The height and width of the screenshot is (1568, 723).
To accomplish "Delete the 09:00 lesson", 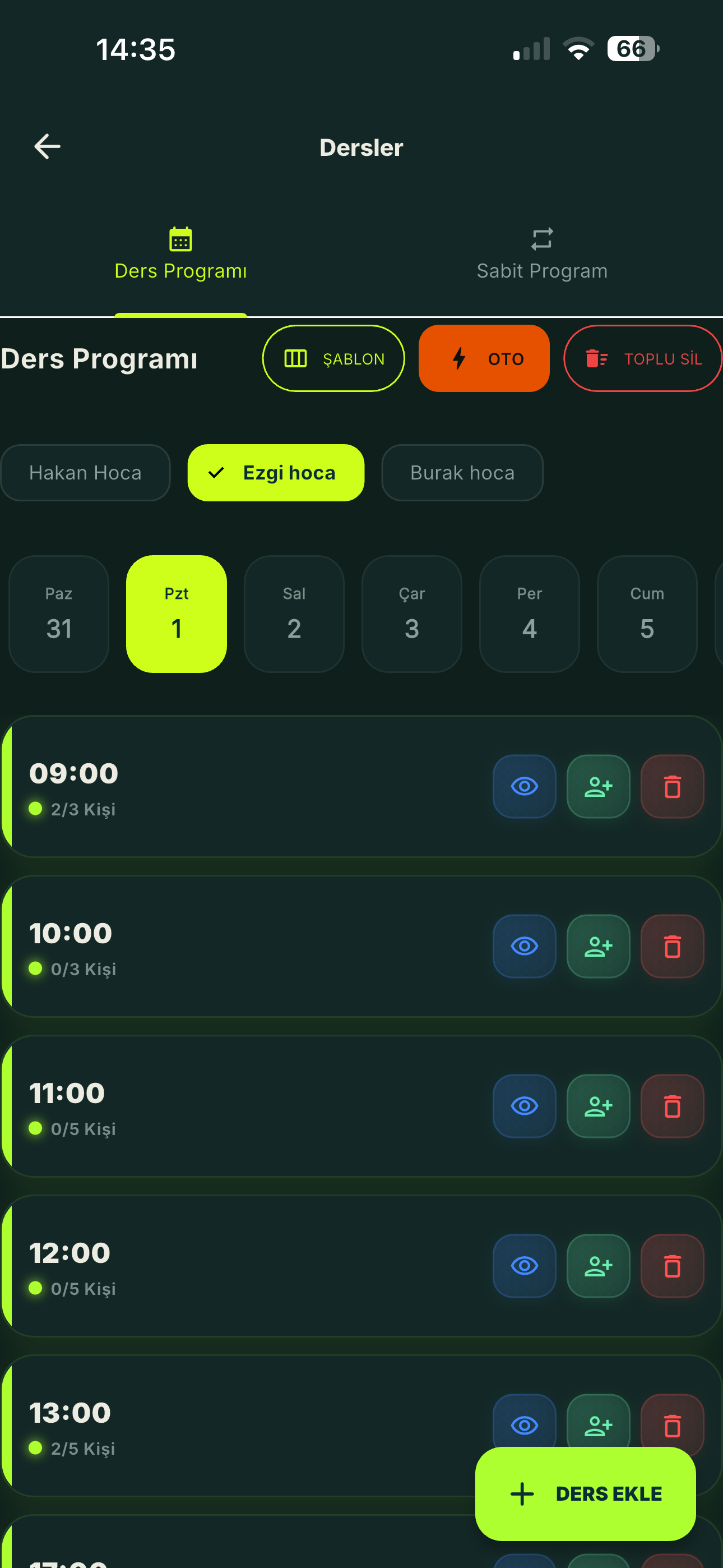I will coord(672,786).
